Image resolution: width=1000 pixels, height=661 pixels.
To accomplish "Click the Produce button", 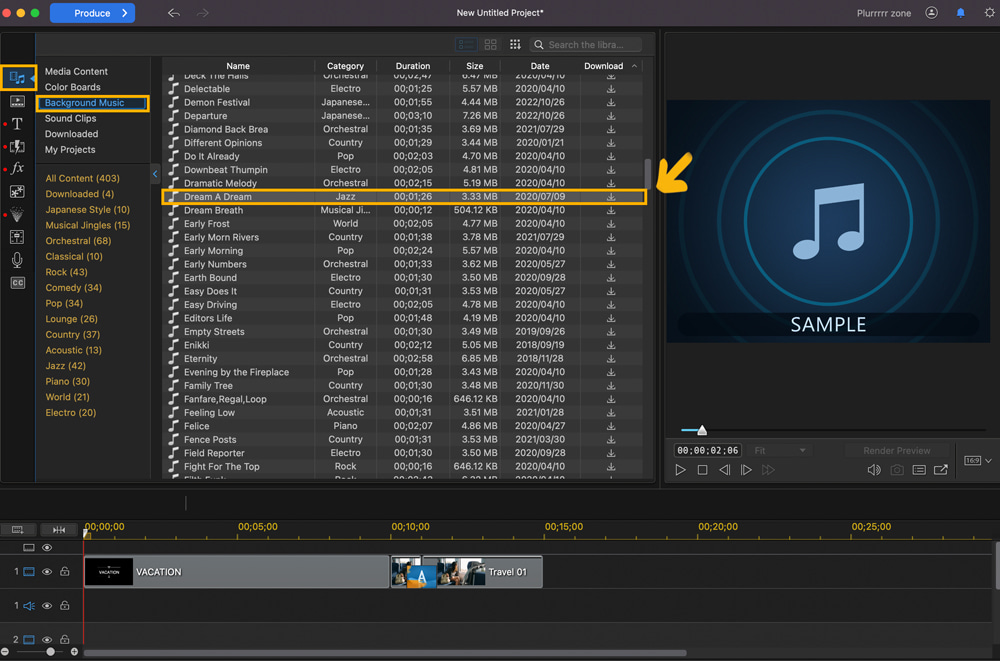I will pyautogui.click(x=92, y=13).
